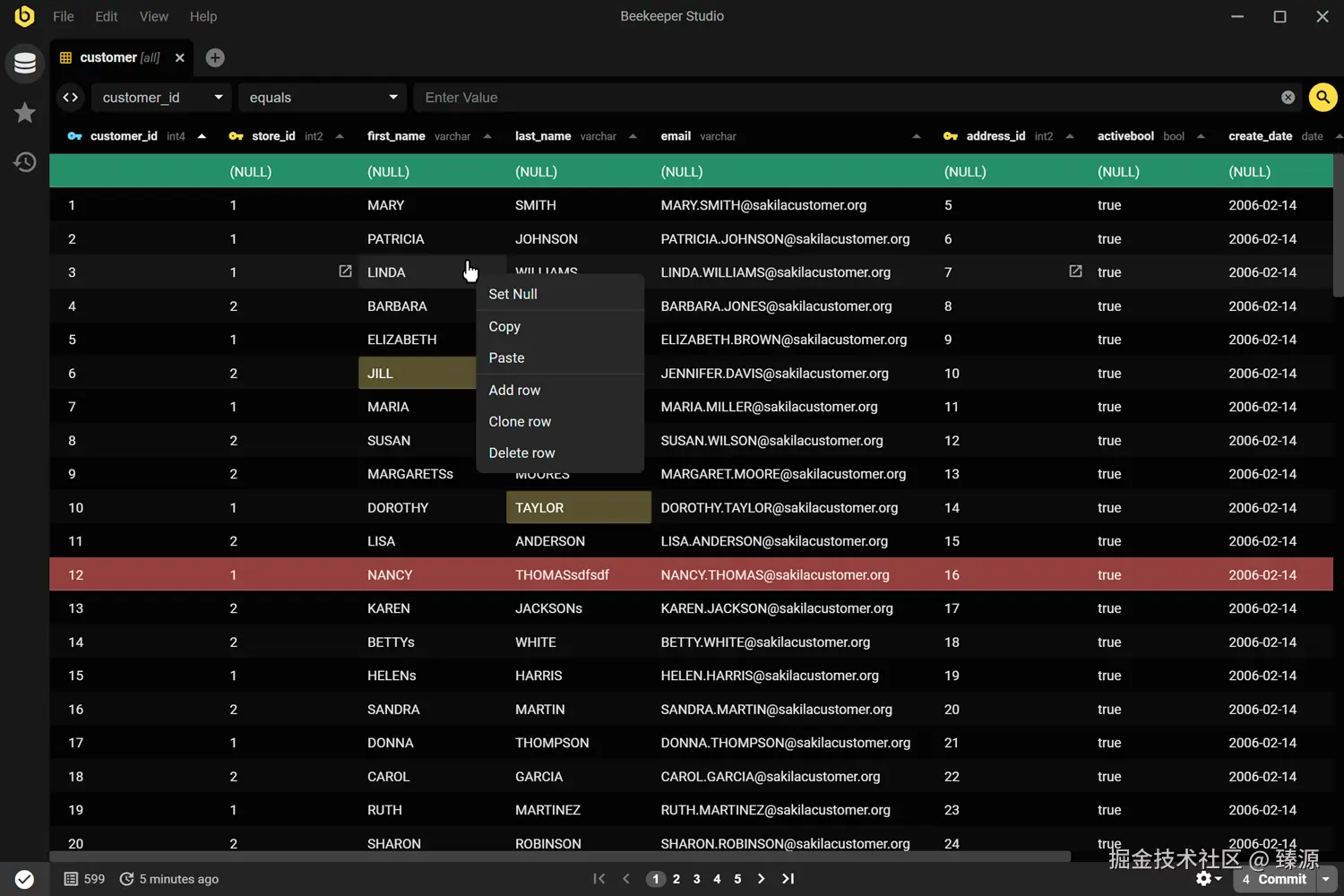Viewport: 1344px width, 896px height.
Task: Clear the filter value field
Action: coord(1288,97)
